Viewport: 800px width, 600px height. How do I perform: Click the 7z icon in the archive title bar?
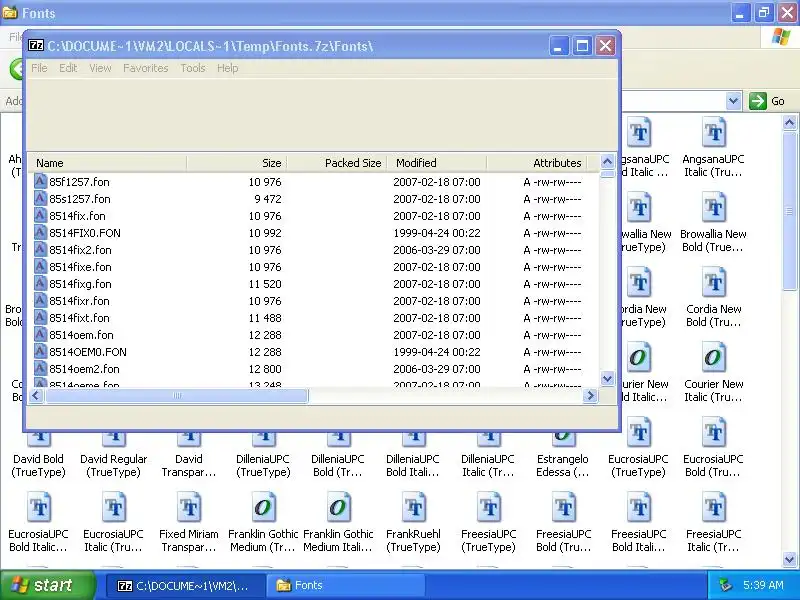[x=36, y=46]
